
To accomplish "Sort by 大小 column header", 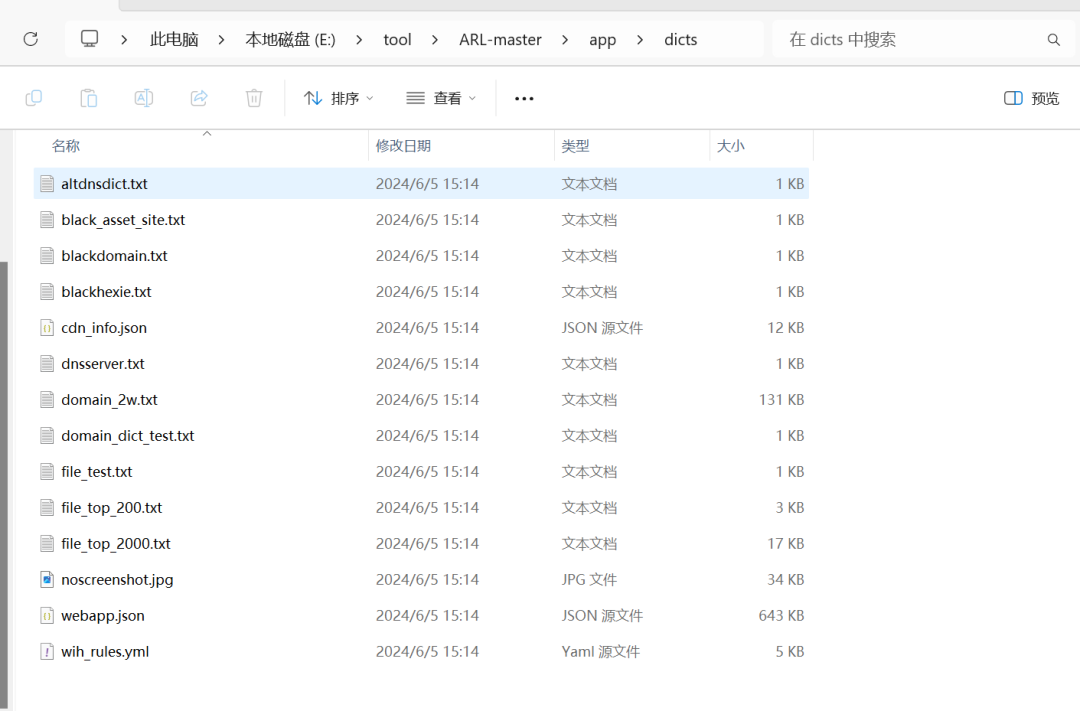I will click(730, 146).
